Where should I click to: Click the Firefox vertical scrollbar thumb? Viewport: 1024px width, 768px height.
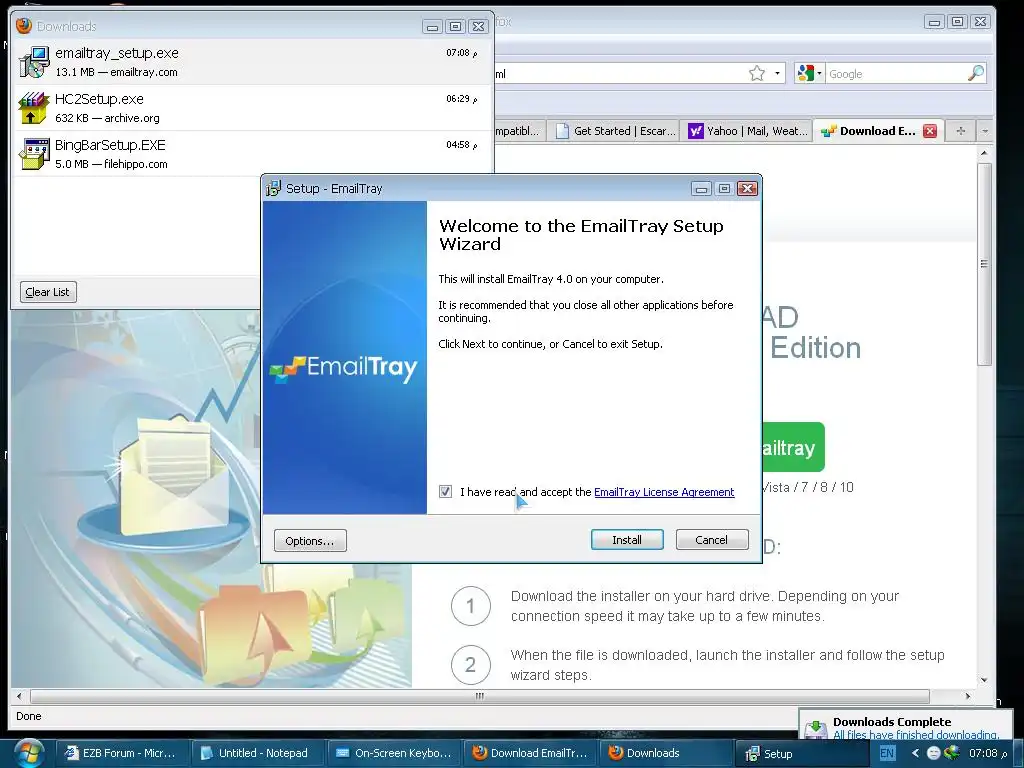985,264
